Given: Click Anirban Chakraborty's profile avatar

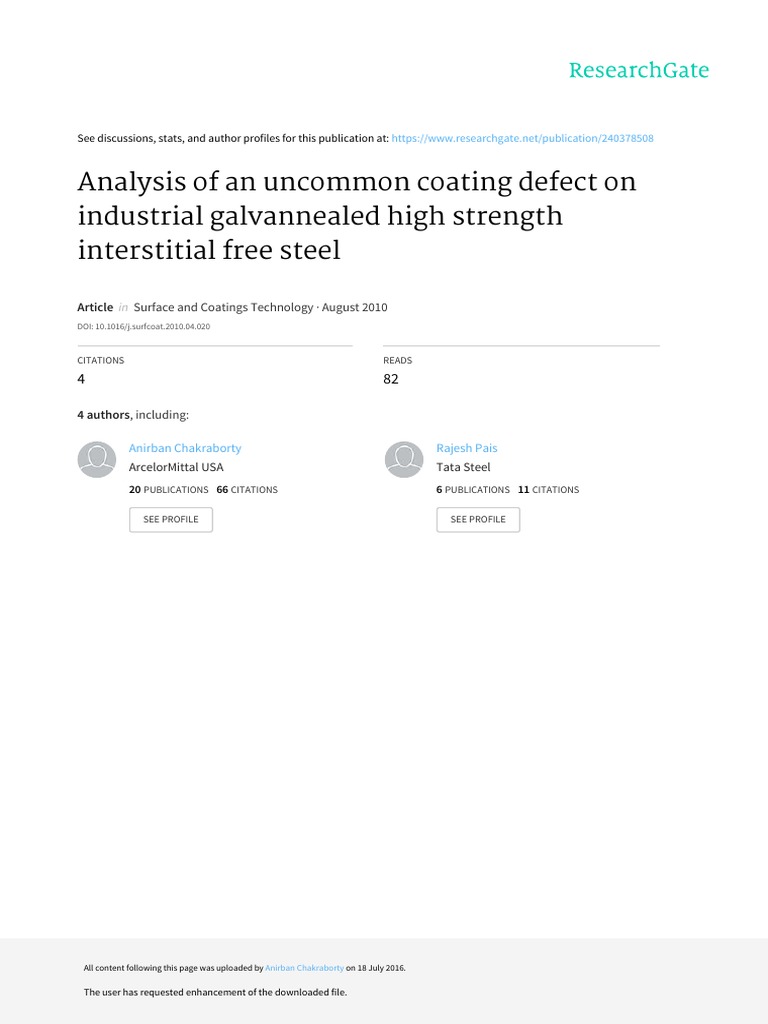Looking at the screenshot, I should 98,458.
